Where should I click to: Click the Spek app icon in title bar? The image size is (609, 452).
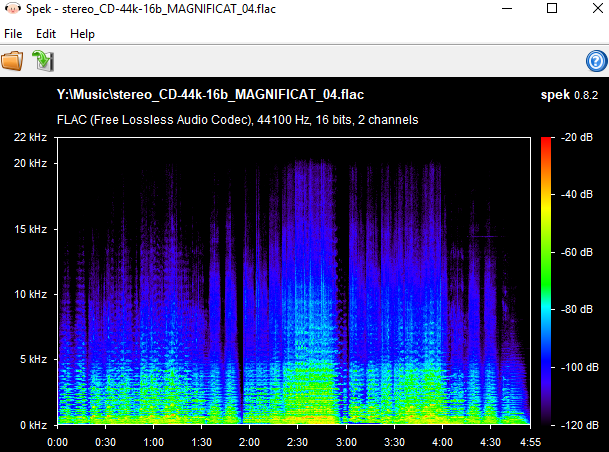click(x=12, y=9)
